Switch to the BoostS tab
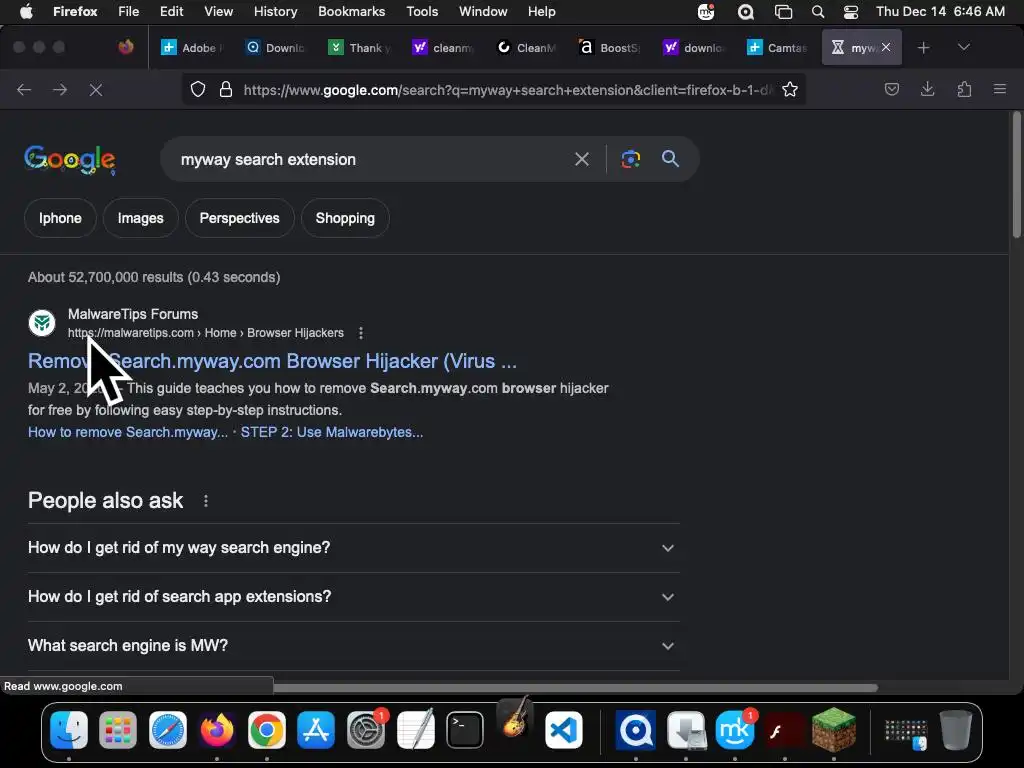Screen dimensions: 1024x768 (x=610, y=48)
